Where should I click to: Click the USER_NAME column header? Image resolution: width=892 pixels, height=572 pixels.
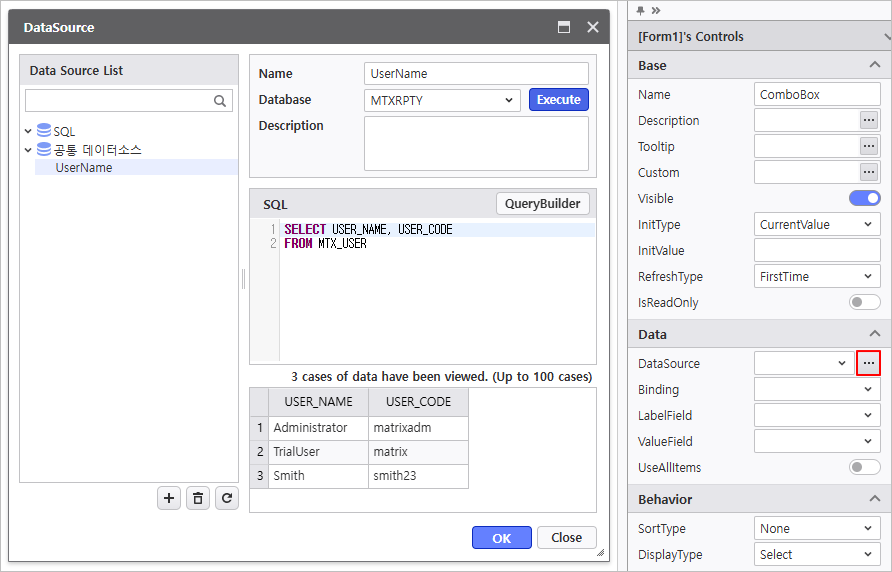click(x=319, y=402)
